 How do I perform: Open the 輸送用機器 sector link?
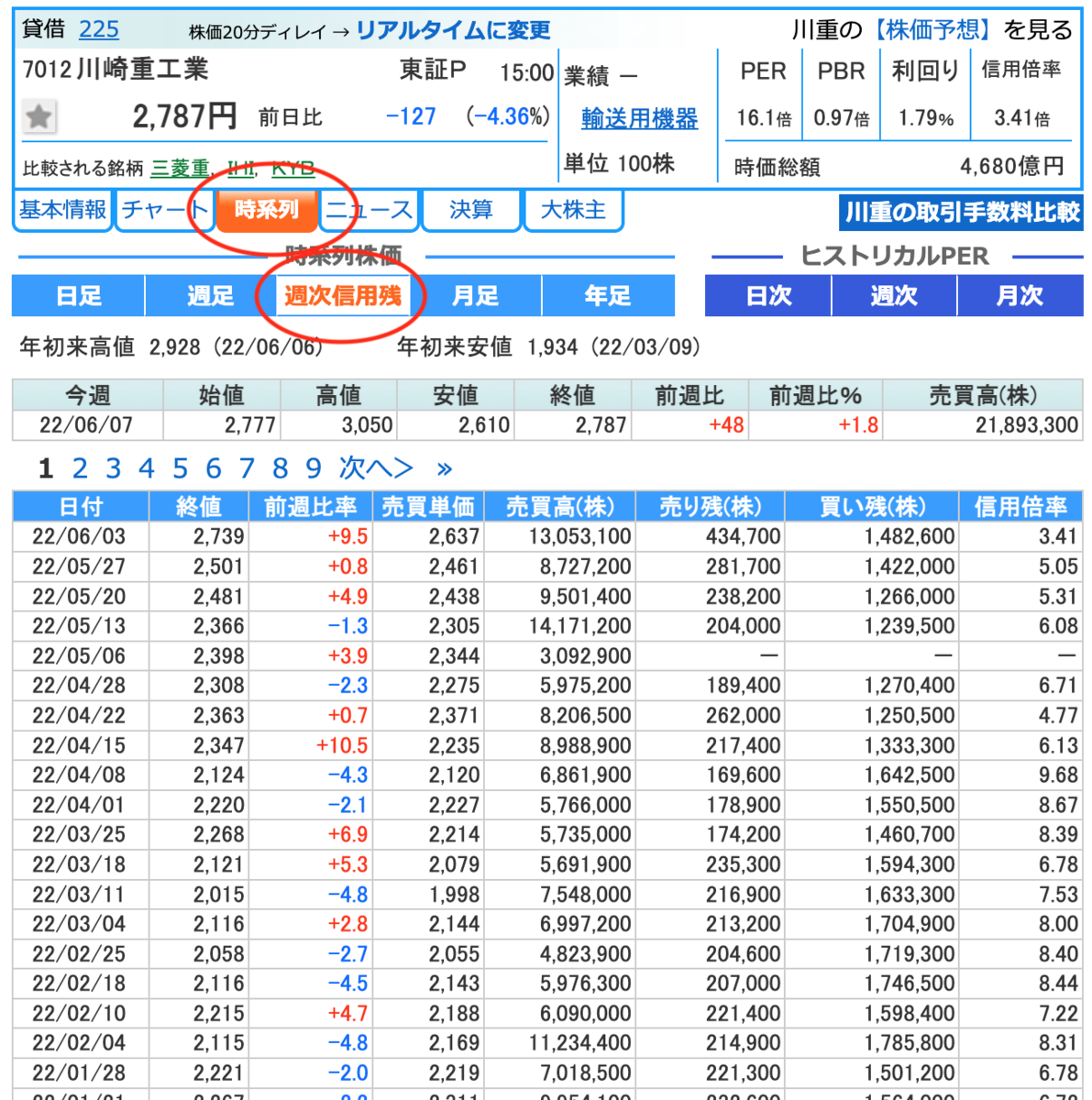pos(639,118)
